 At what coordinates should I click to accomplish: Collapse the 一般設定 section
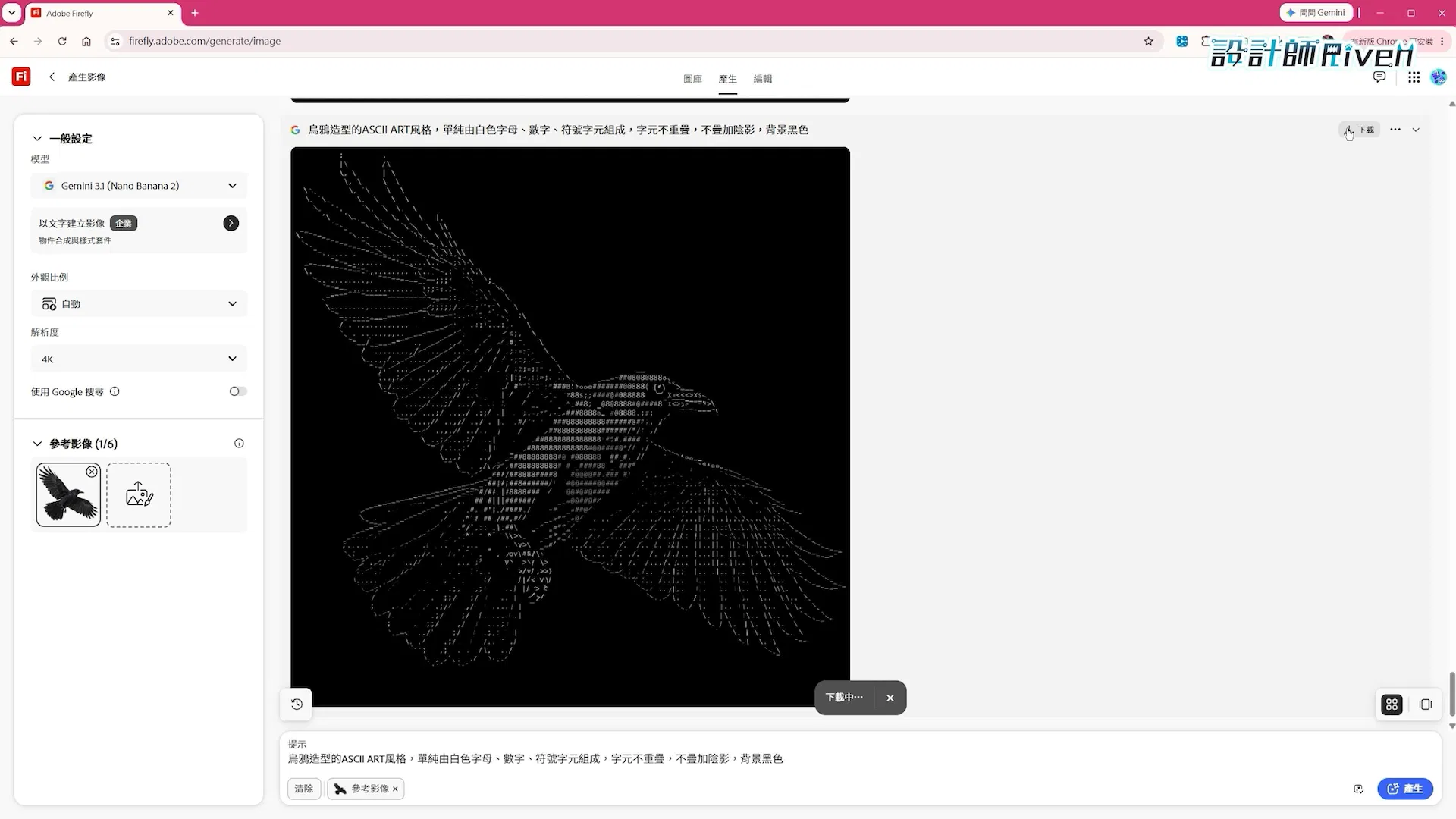(37, 138)
